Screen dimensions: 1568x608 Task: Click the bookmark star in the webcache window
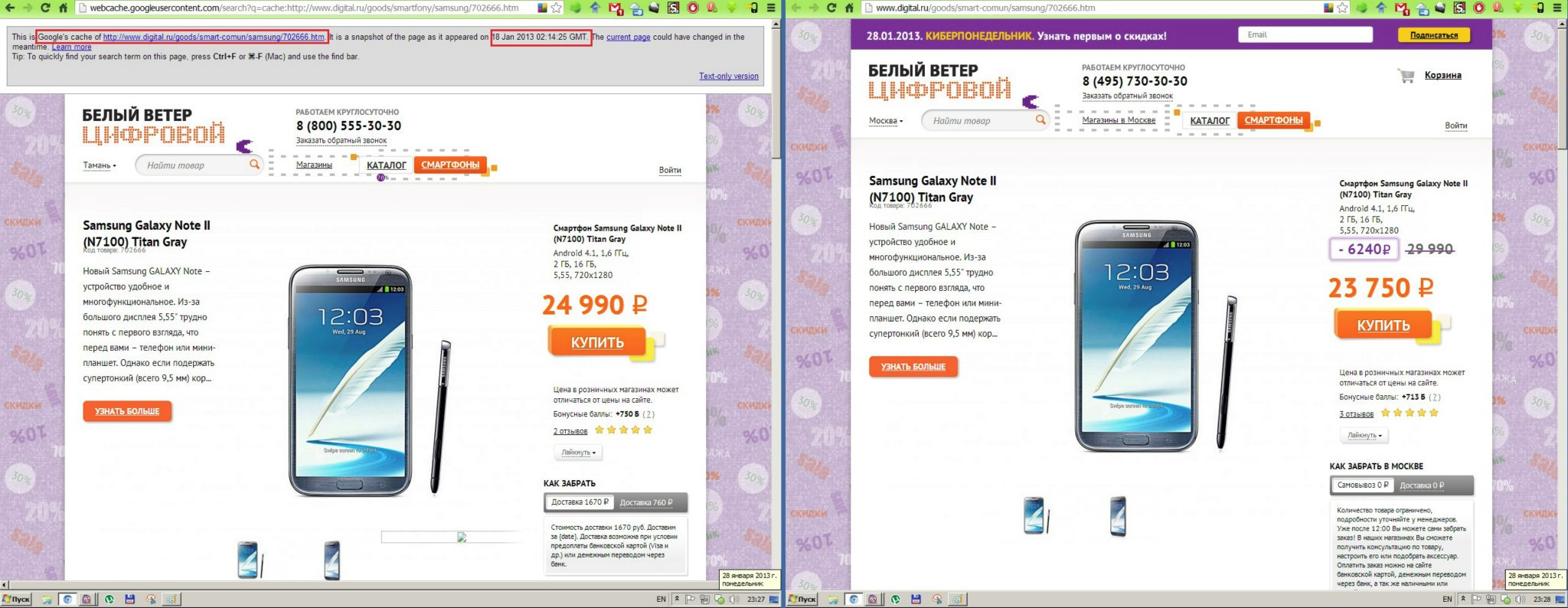tap(557, 8)
